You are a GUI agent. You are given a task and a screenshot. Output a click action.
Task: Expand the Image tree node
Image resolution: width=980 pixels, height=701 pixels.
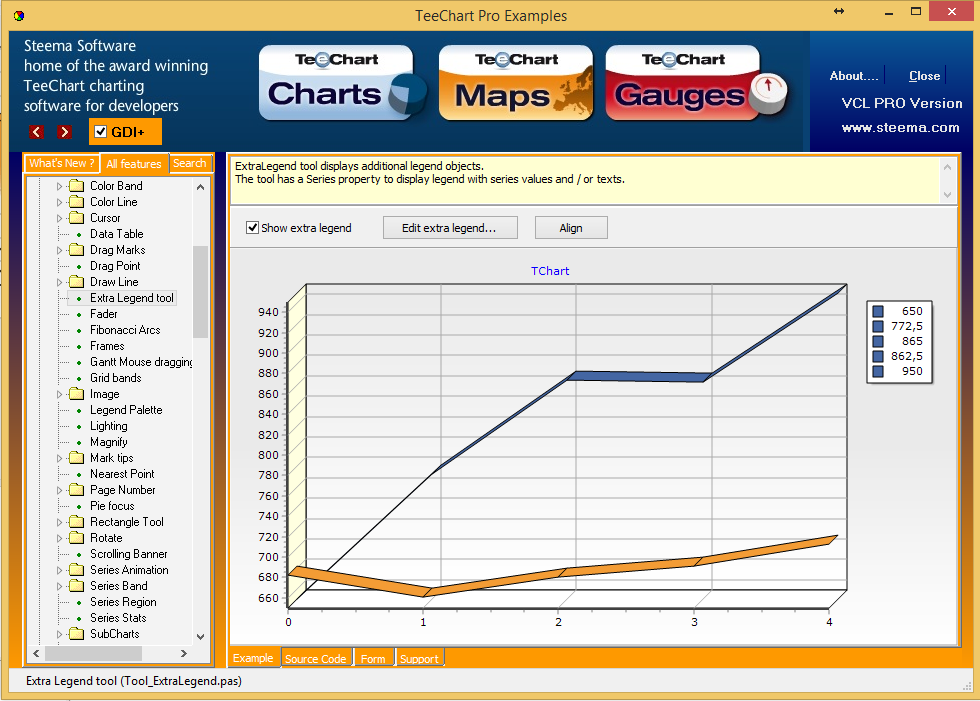coord(59,394)
